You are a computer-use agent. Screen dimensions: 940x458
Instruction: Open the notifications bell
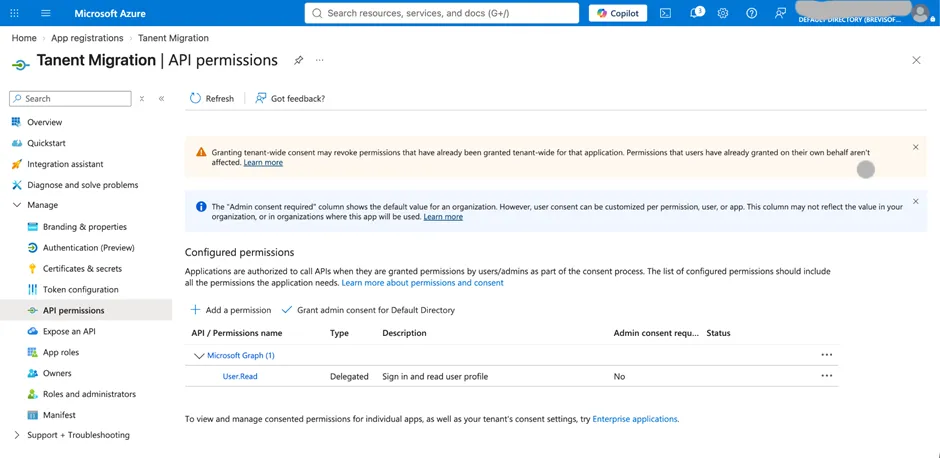click(695, 13)
